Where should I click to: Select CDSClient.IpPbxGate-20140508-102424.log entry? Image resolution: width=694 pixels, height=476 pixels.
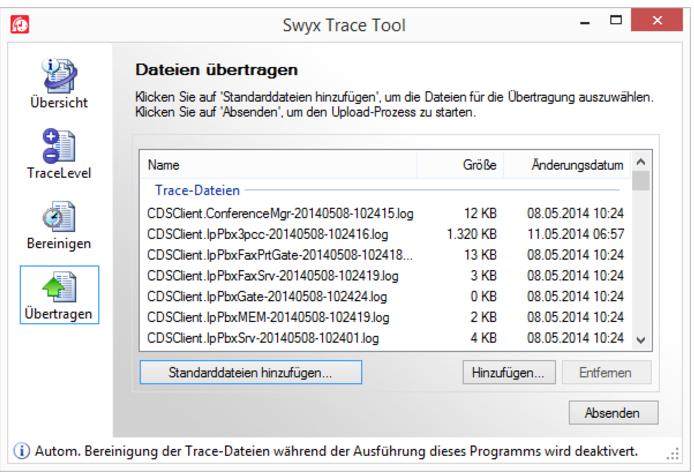pos(386,296)
